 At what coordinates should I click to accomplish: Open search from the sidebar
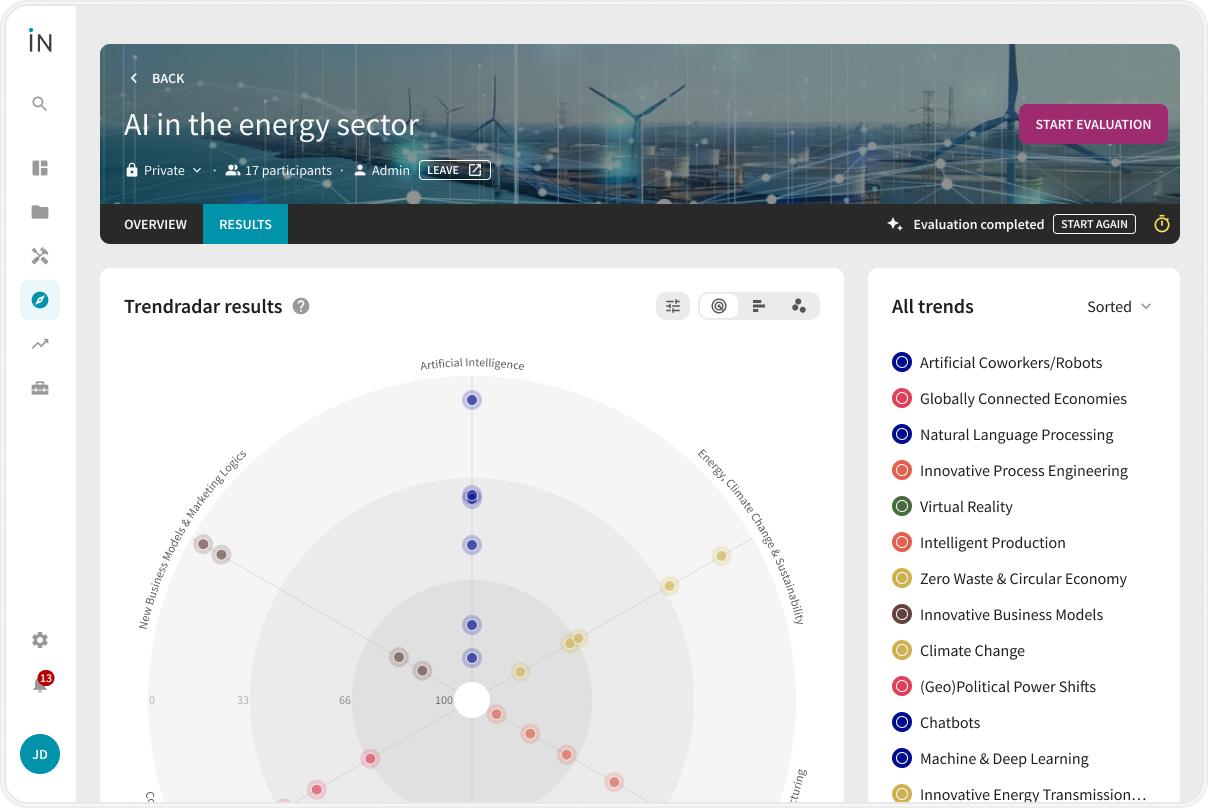coord(40,104)
